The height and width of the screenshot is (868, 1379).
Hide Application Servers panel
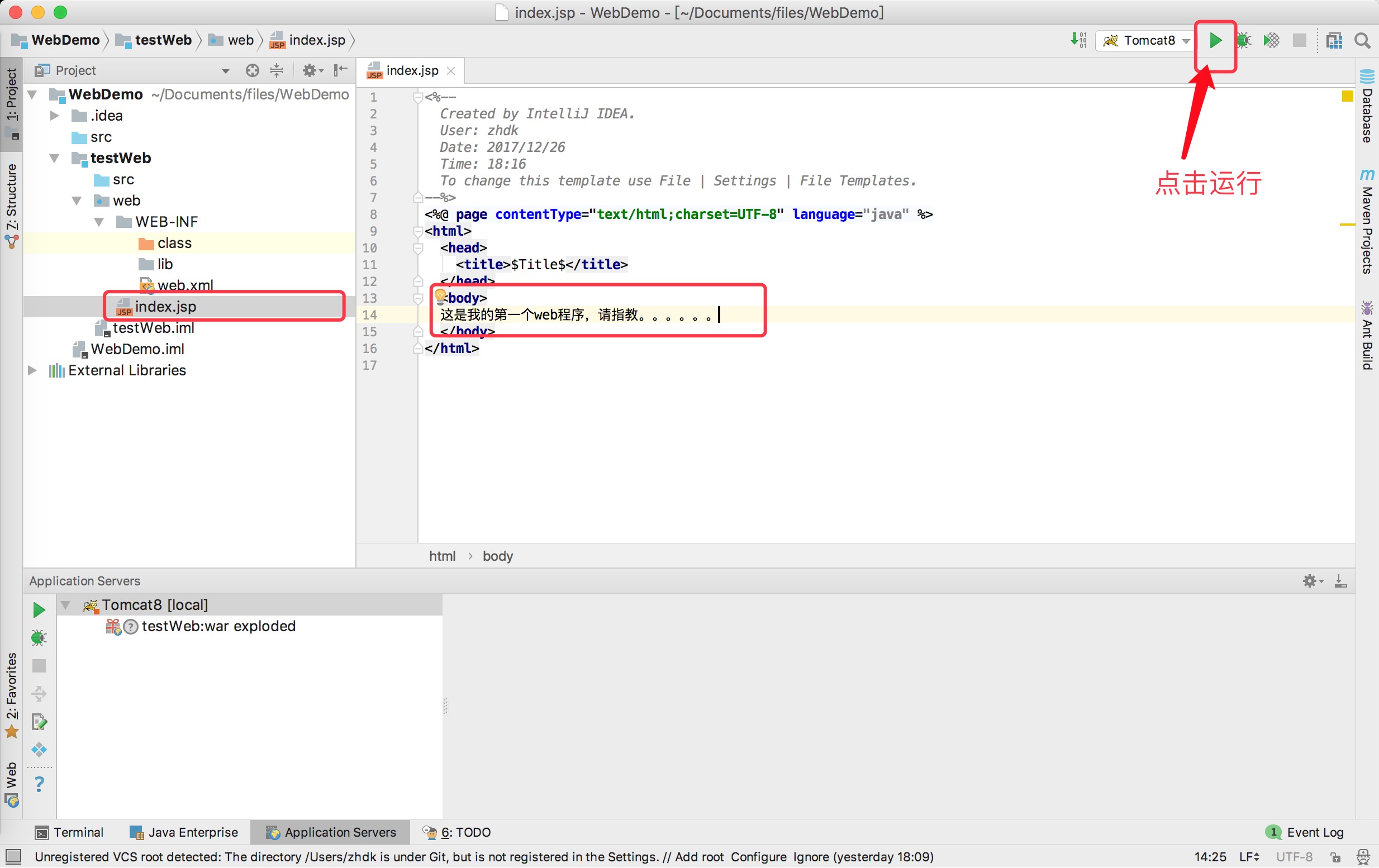pos(1340,581)
